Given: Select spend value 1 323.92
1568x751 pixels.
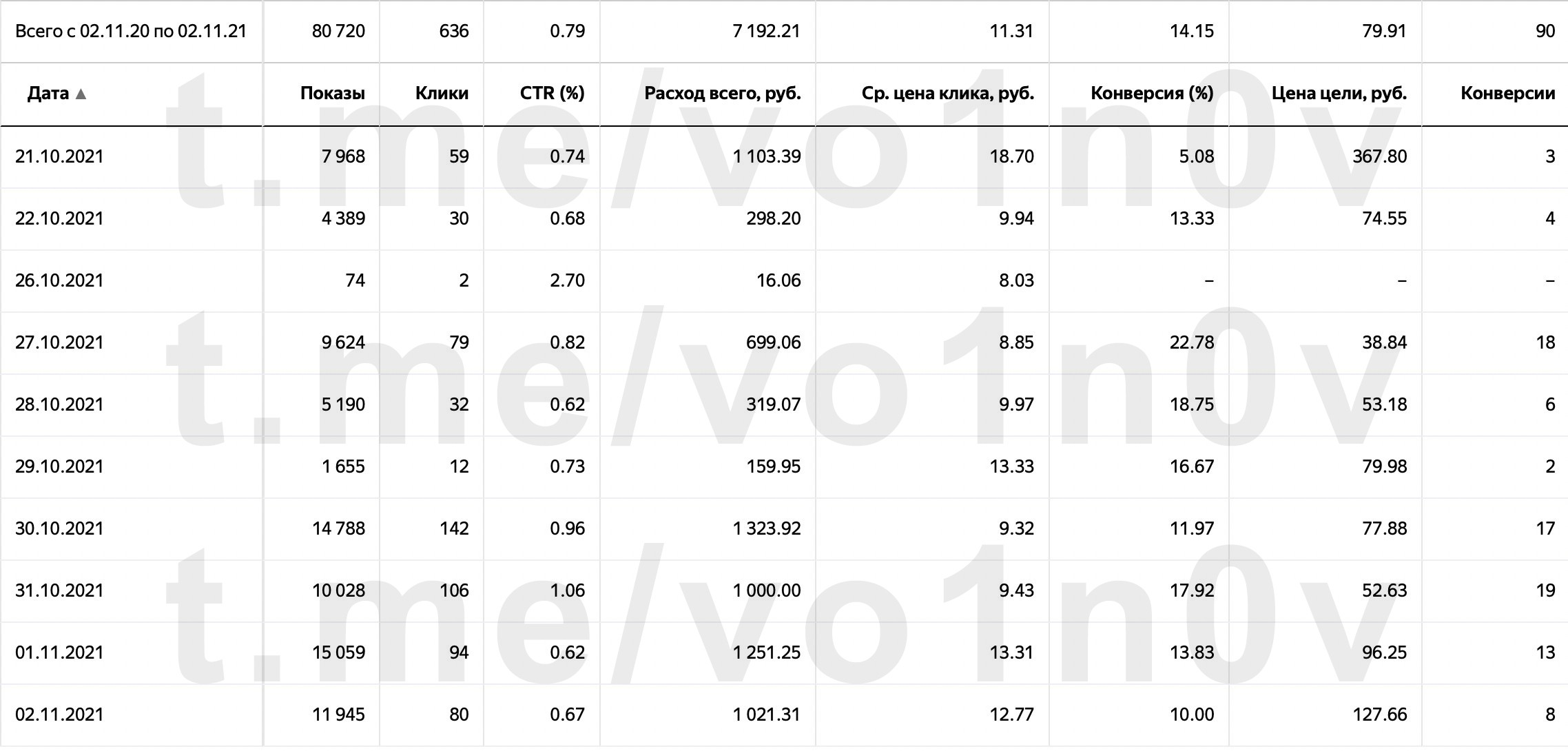Looking at the screenshot, I should click(x=766, y=528).
